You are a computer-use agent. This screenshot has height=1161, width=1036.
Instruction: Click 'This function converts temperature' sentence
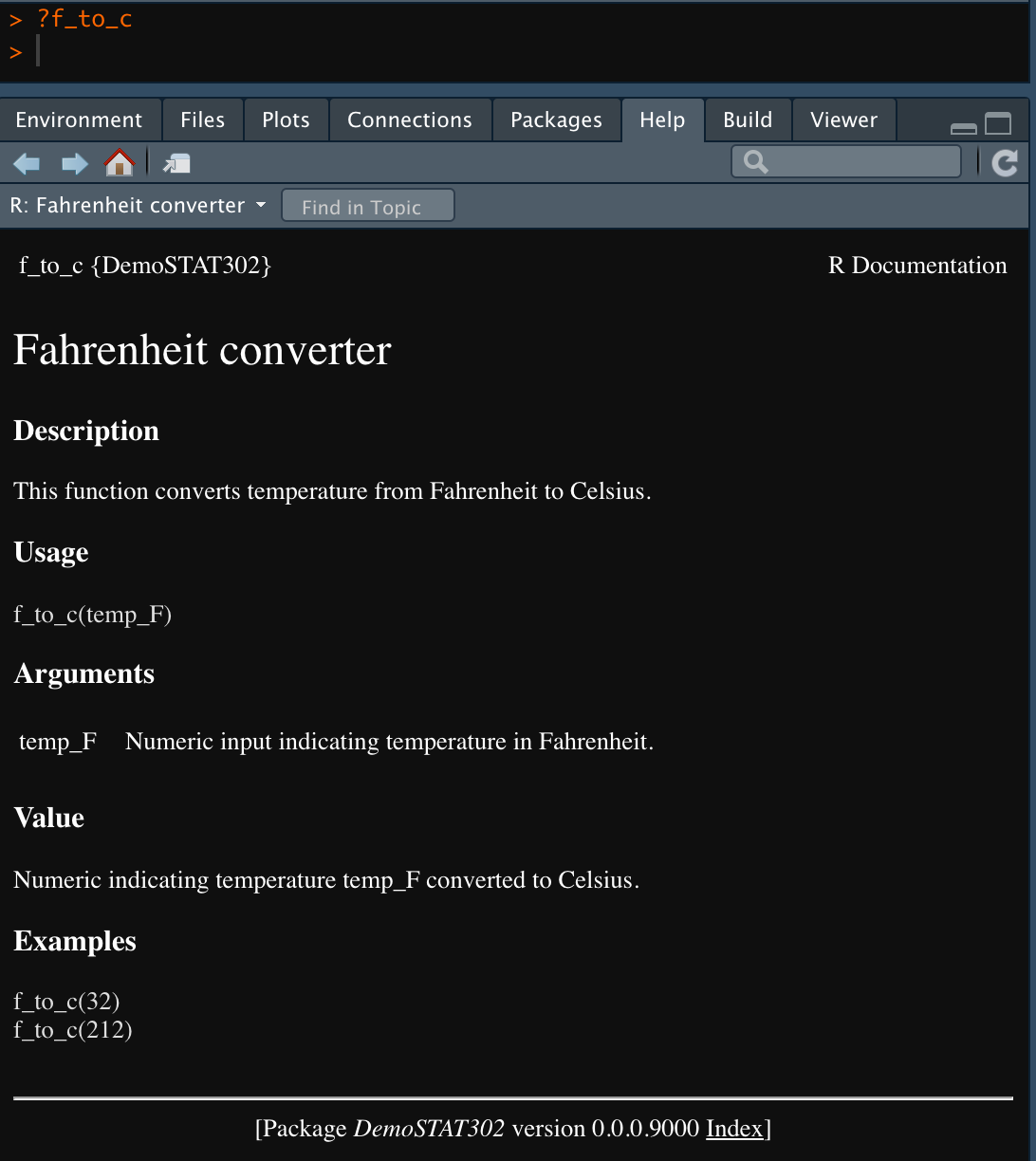point(332,491)
